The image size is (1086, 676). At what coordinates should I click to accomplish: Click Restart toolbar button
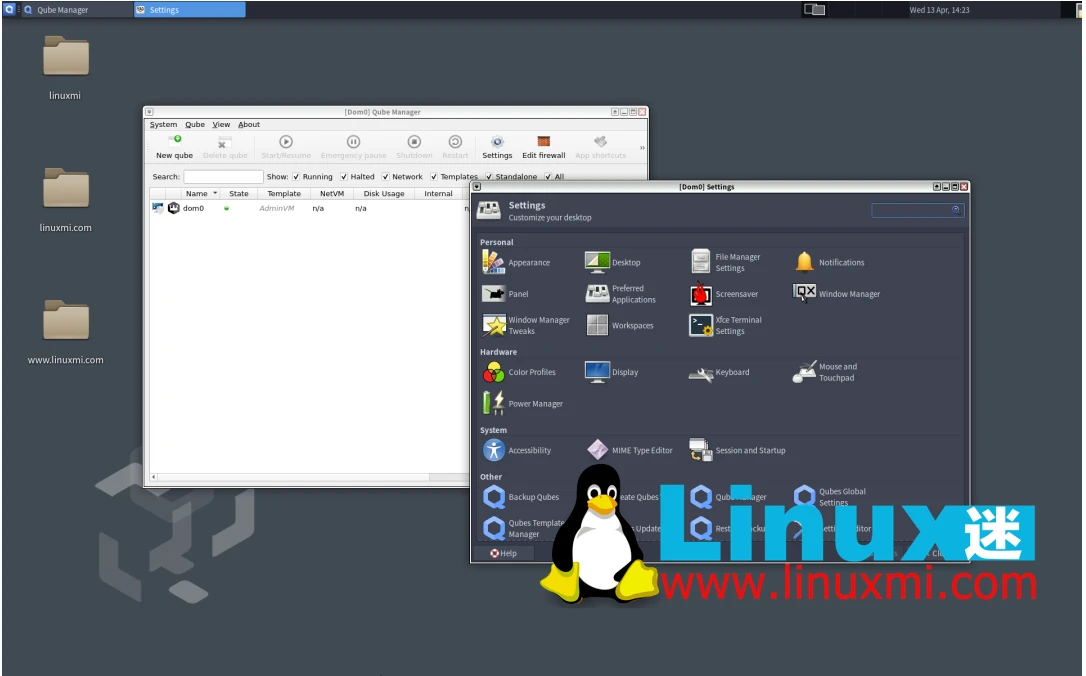(455, 148)
